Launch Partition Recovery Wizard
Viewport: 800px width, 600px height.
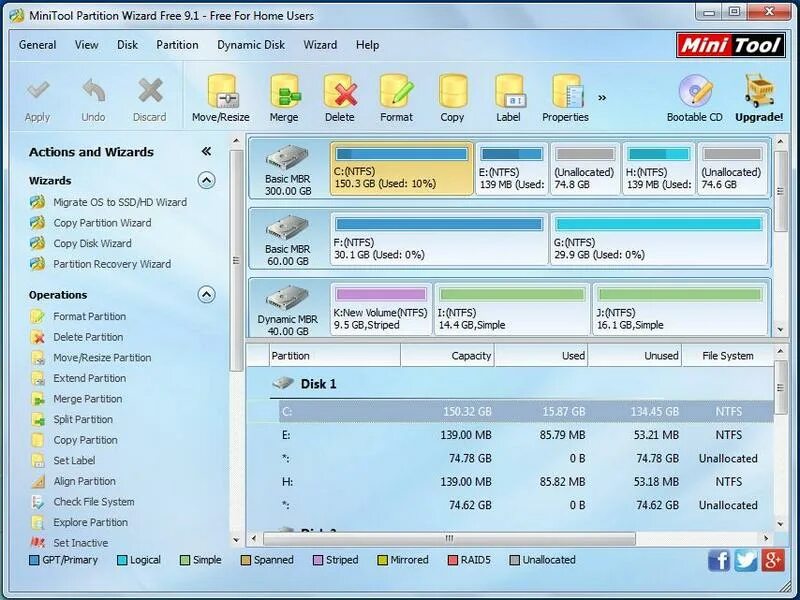[x=112, y=264]
